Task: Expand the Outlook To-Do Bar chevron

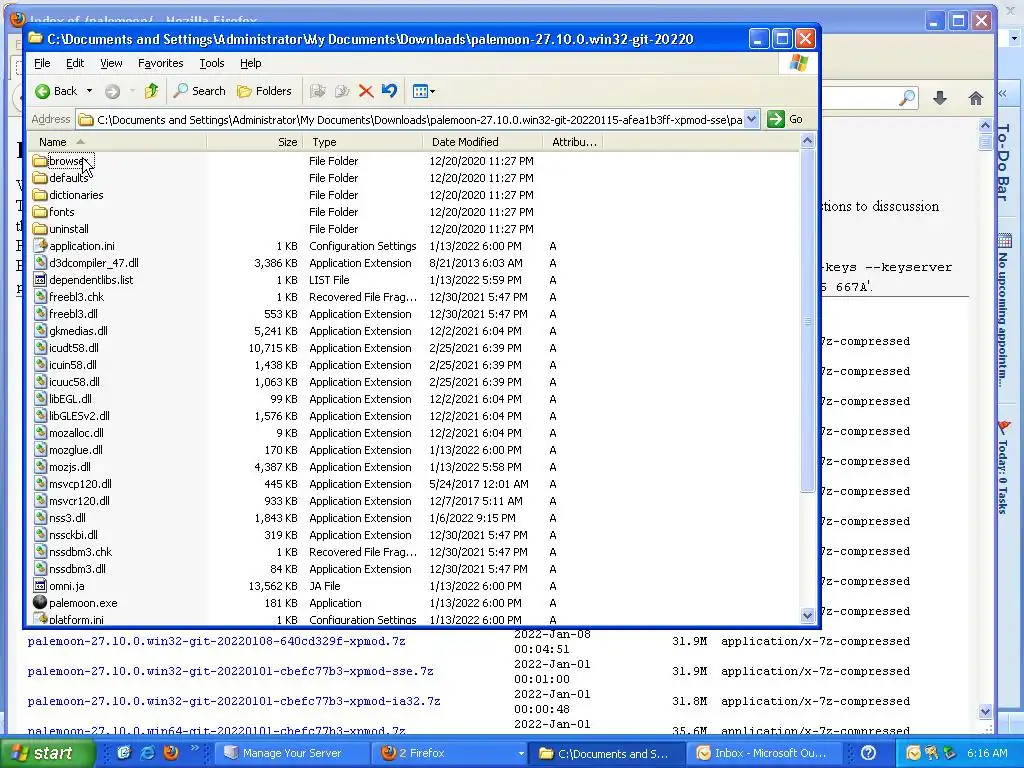Action: [1003, 95]
